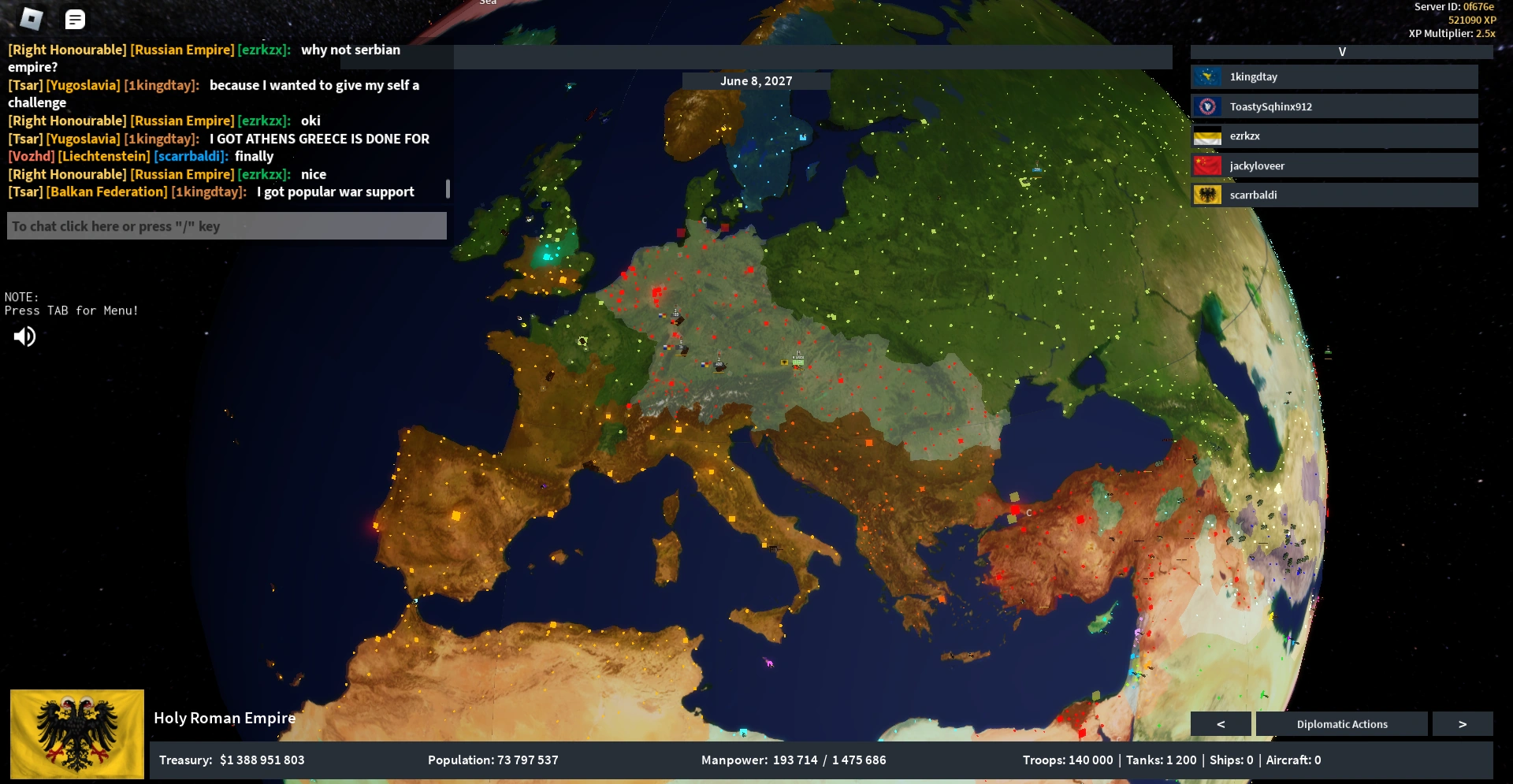Click jackyloveer's red flag icon

click(x=1207, y=165)
